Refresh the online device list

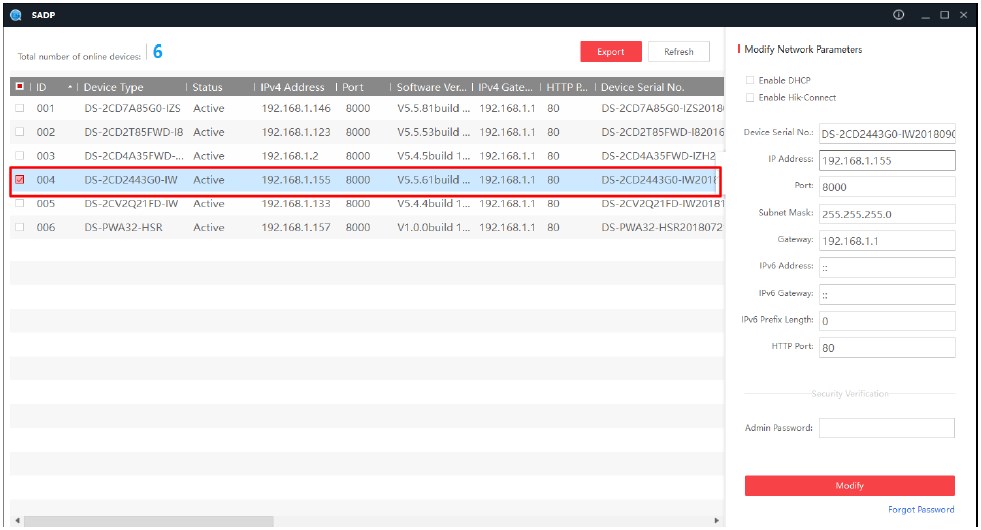[678, 52]
